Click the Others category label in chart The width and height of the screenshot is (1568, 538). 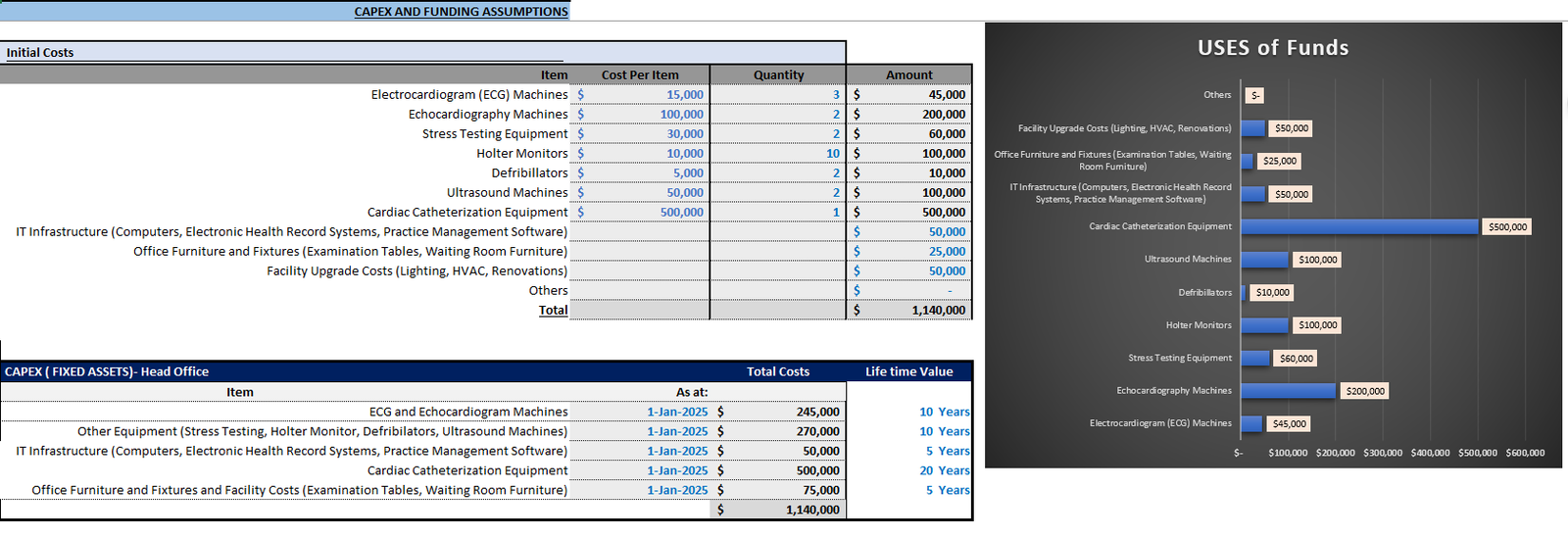coord(1217,95)
